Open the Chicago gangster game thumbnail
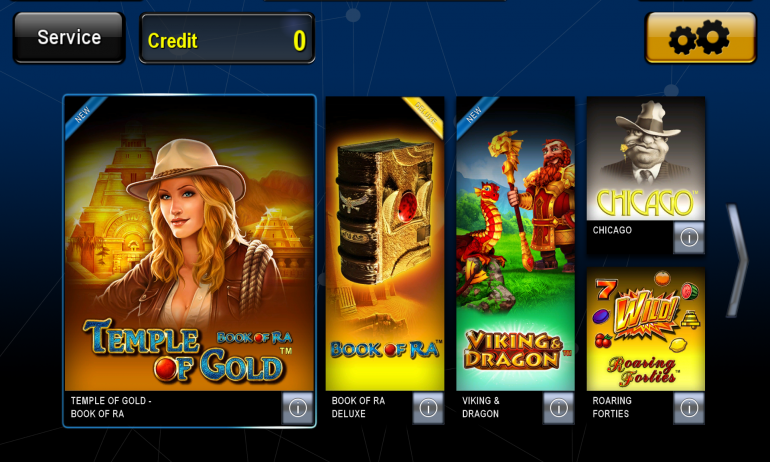The width and height of the screenshot is (770, 462). click(646, 159)
